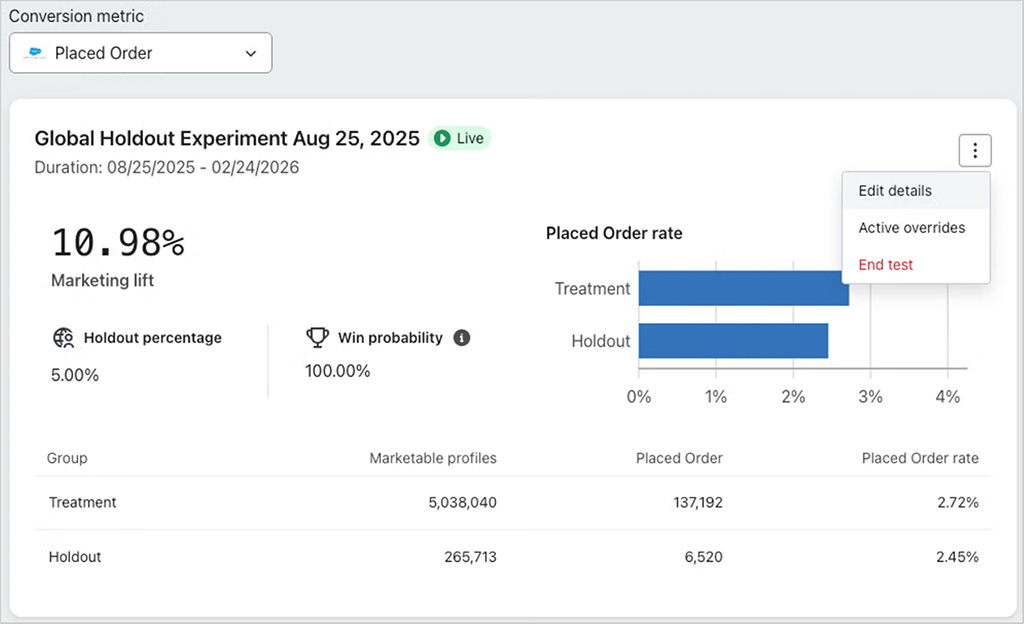Image resolution: width=1024 pixels, height=624 pixels.
Task: Open the Conversion metric dropdown
Action: coord(140,53)
